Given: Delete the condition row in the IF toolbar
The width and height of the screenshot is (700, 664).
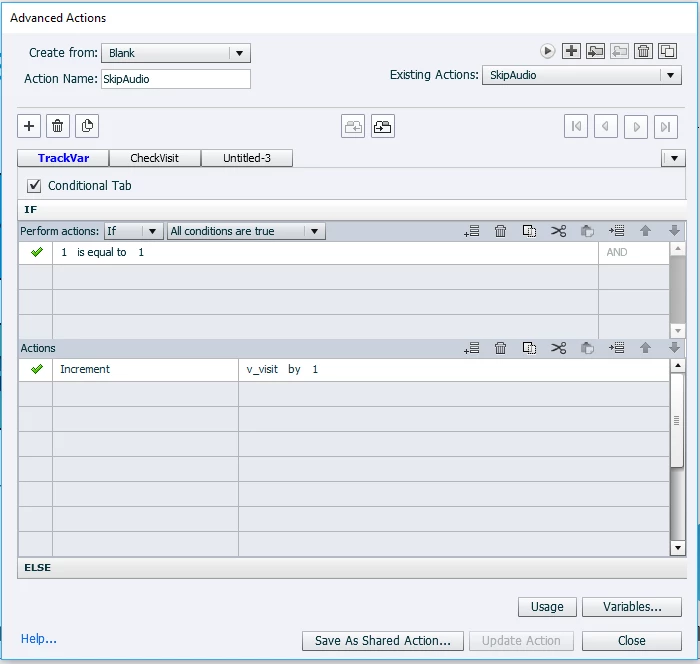Looking at the screenshot, I should click(x=500, y=231).
